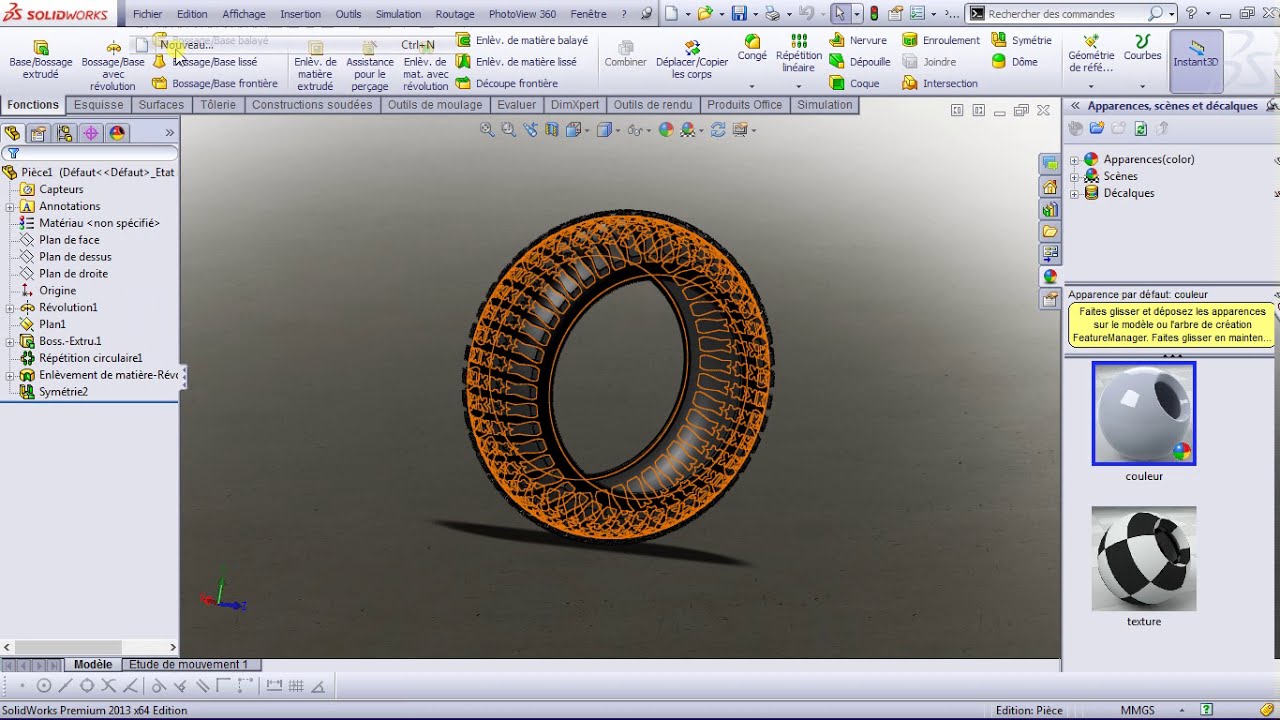
Task: Expand the Apparences(color) folder
Action: coord(1075,160)
